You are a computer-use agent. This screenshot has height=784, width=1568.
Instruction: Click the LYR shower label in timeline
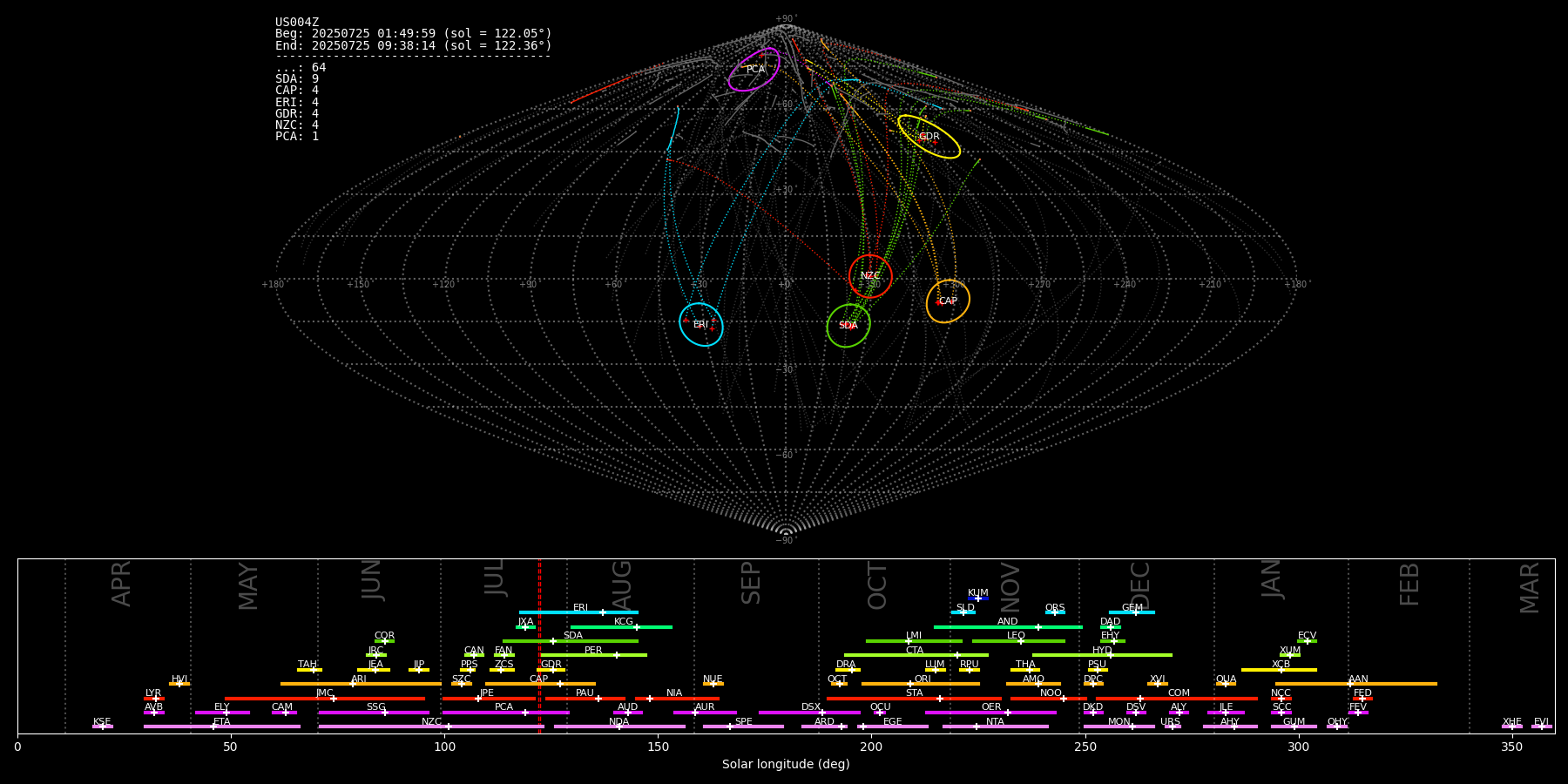(x=153, y=693)
